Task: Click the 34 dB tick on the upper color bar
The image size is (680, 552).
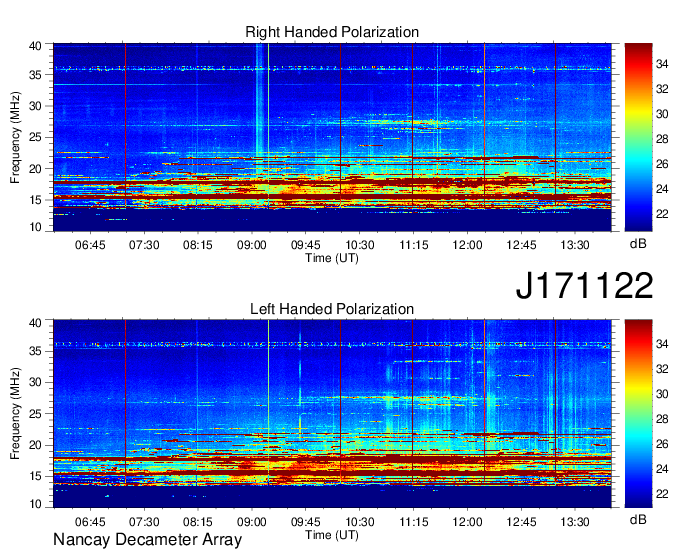Action: (x=662, y=64)
